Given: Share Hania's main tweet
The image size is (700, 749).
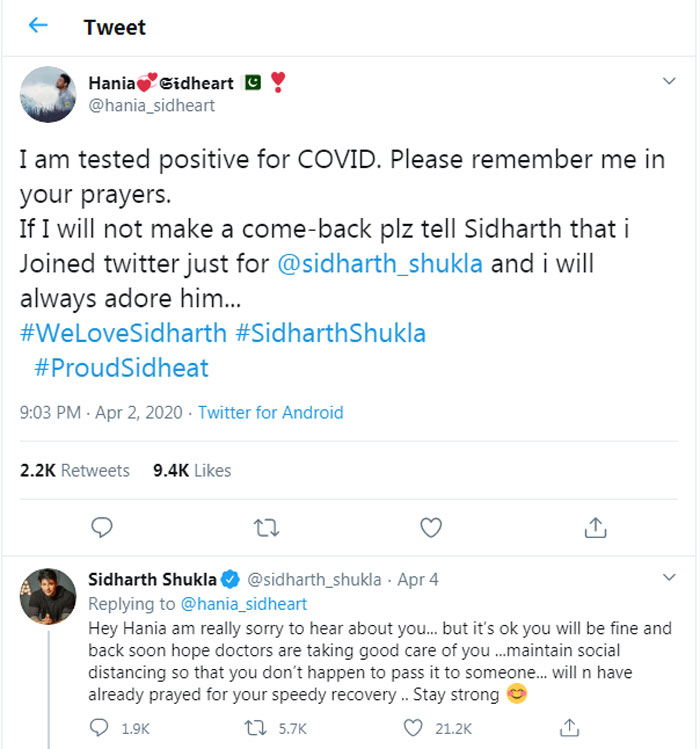Looking at the screenshot, I should (x=594, y=526).
